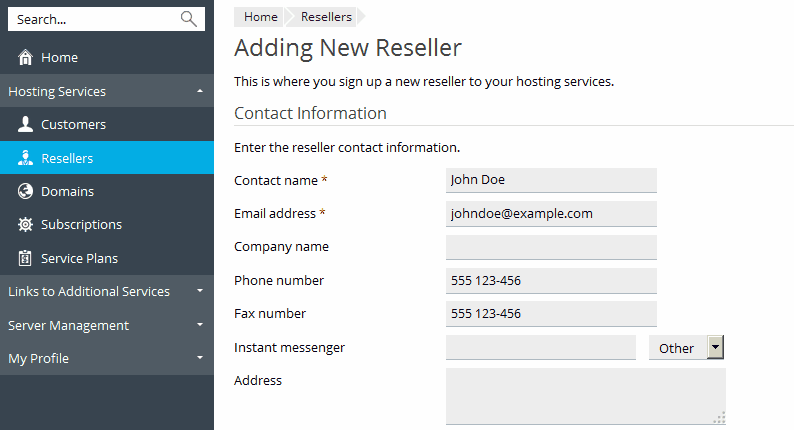Click the magnifying glass search icon
Viewport: 794px width, 430px height.
tap(188, 19)
